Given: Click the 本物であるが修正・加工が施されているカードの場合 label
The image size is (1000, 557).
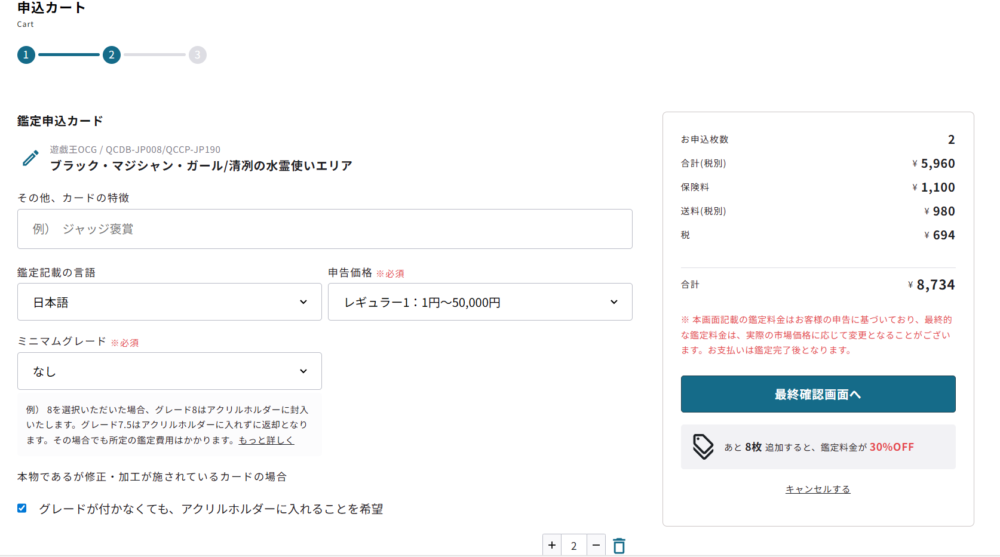Looking at the screenshot, I should [152, 477].
